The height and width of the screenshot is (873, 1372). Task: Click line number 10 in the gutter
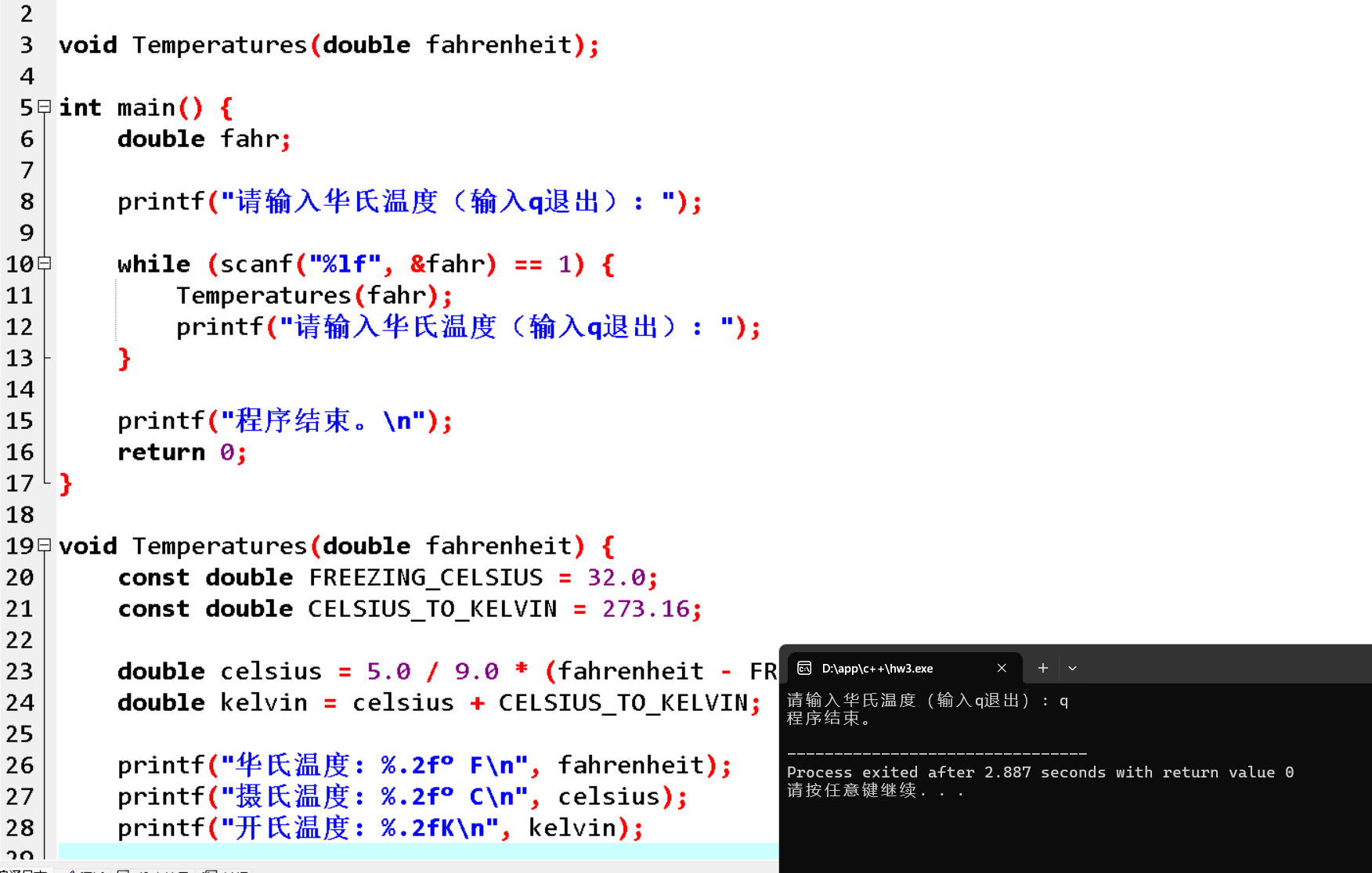coord(20,264)
